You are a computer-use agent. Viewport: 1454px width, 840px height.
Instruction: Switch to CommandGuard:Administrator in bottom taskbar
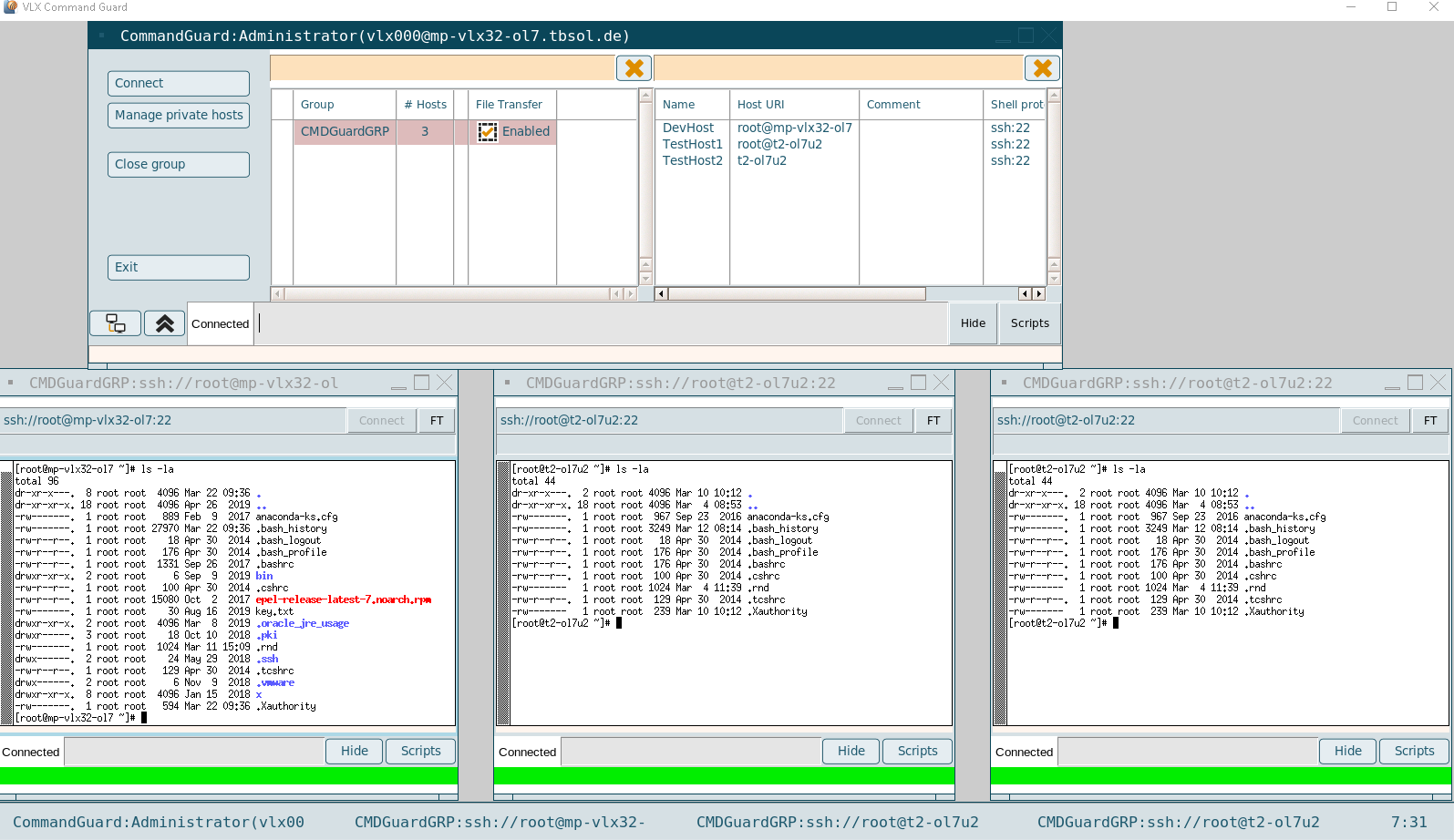point(159,822)
